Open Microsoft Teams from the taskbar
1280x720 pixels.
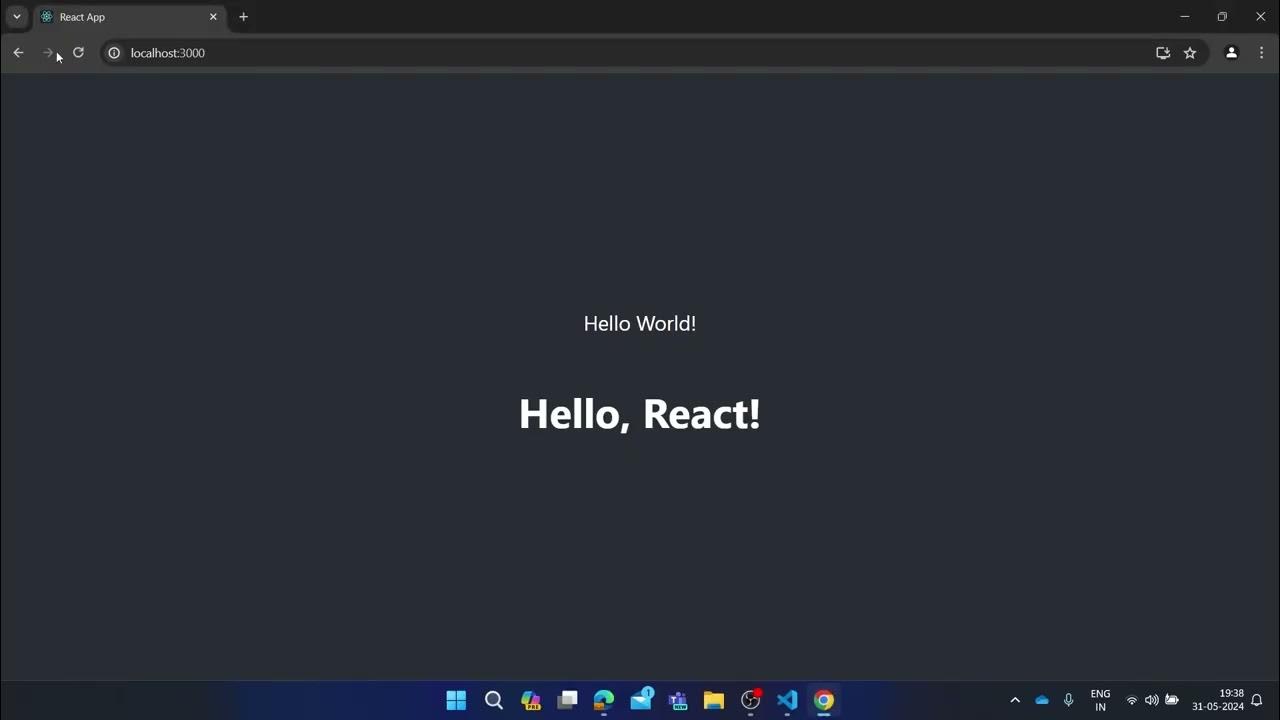tap(678, 700)
